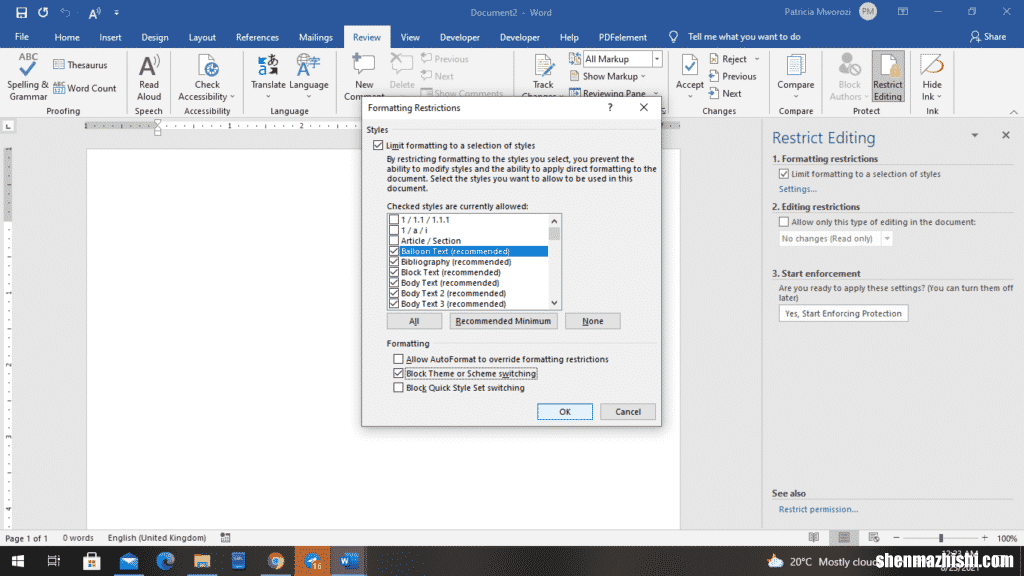Click Yes, Start Enforcing Protection
Image resolution: width=1024 pixels, height=576 pixels.
click(843, 313)
